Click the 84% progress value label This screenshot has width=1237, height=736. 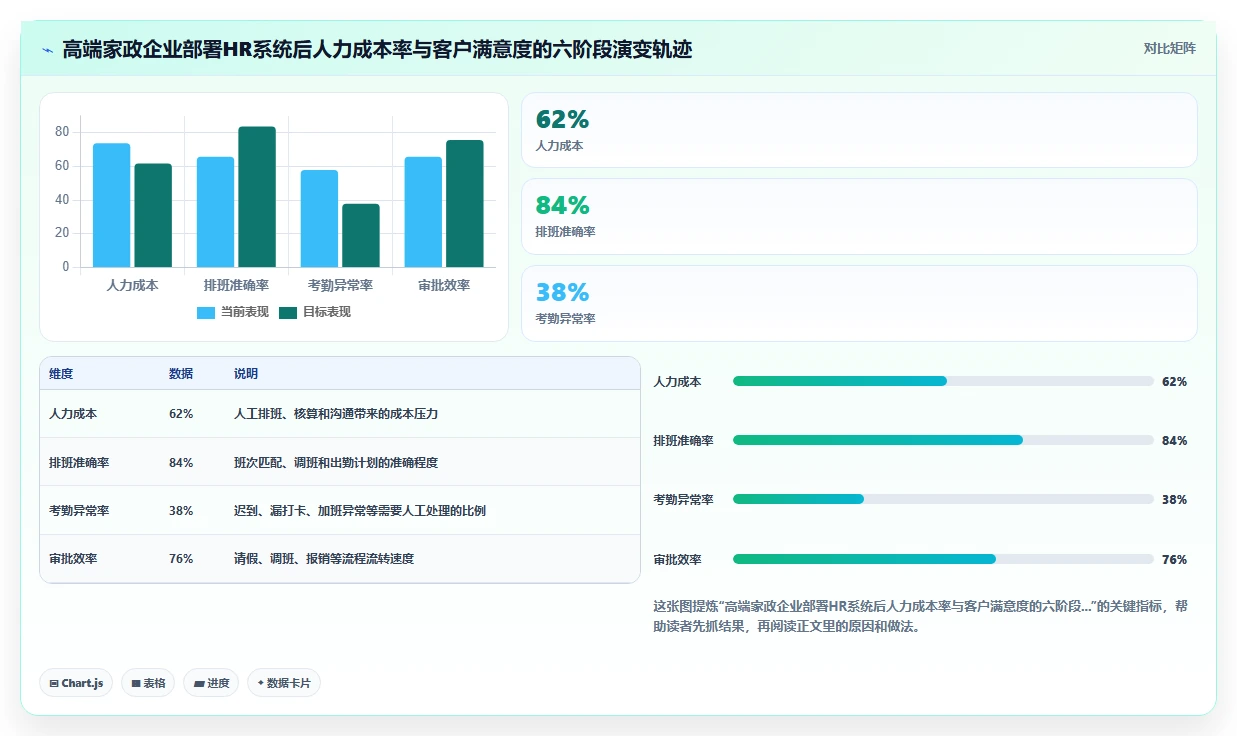[x=1174, y=441]
